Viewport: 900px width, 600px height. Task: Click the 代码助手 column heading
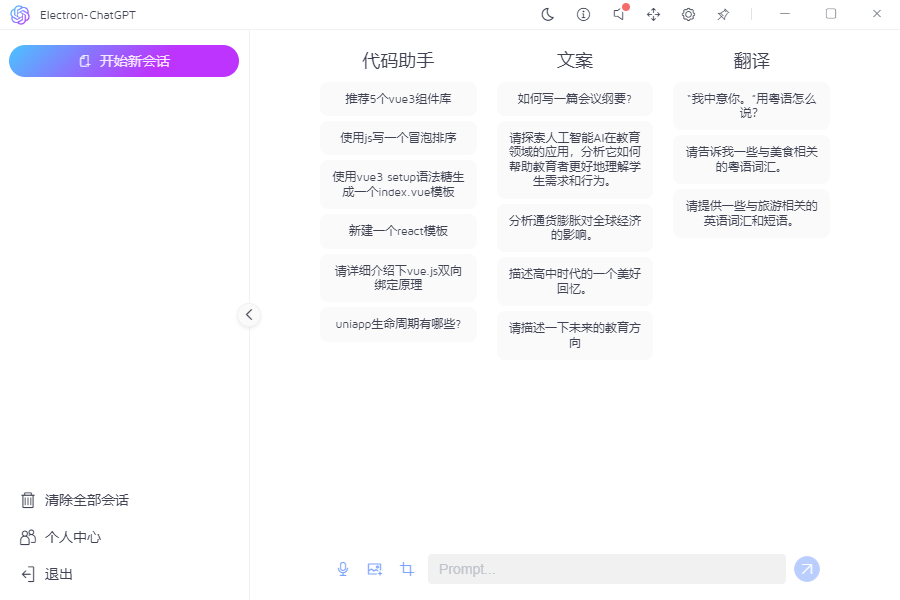[398, 60]
